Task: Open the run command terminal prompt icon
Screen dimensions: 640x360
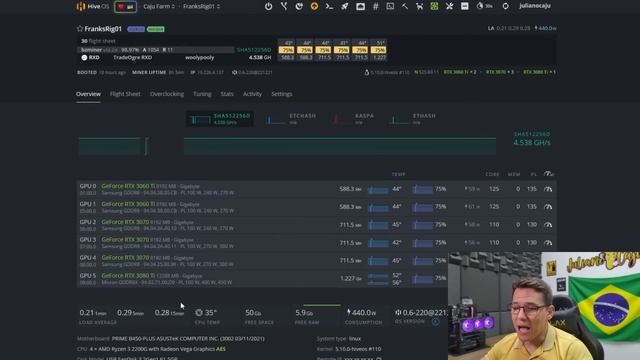Action: 329,6
